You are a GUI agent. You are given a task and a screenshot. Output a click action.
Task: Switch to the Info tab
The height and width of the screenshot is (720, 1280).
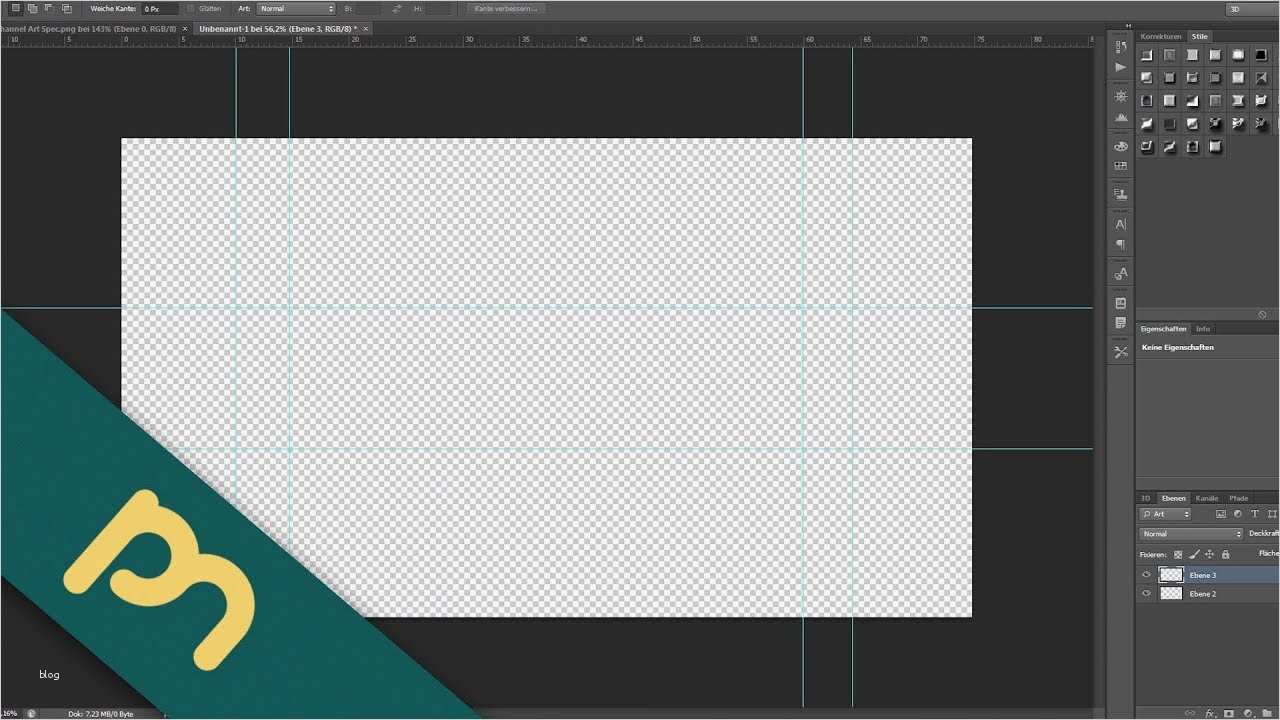pyautogui.click(x=1203, y=328)
